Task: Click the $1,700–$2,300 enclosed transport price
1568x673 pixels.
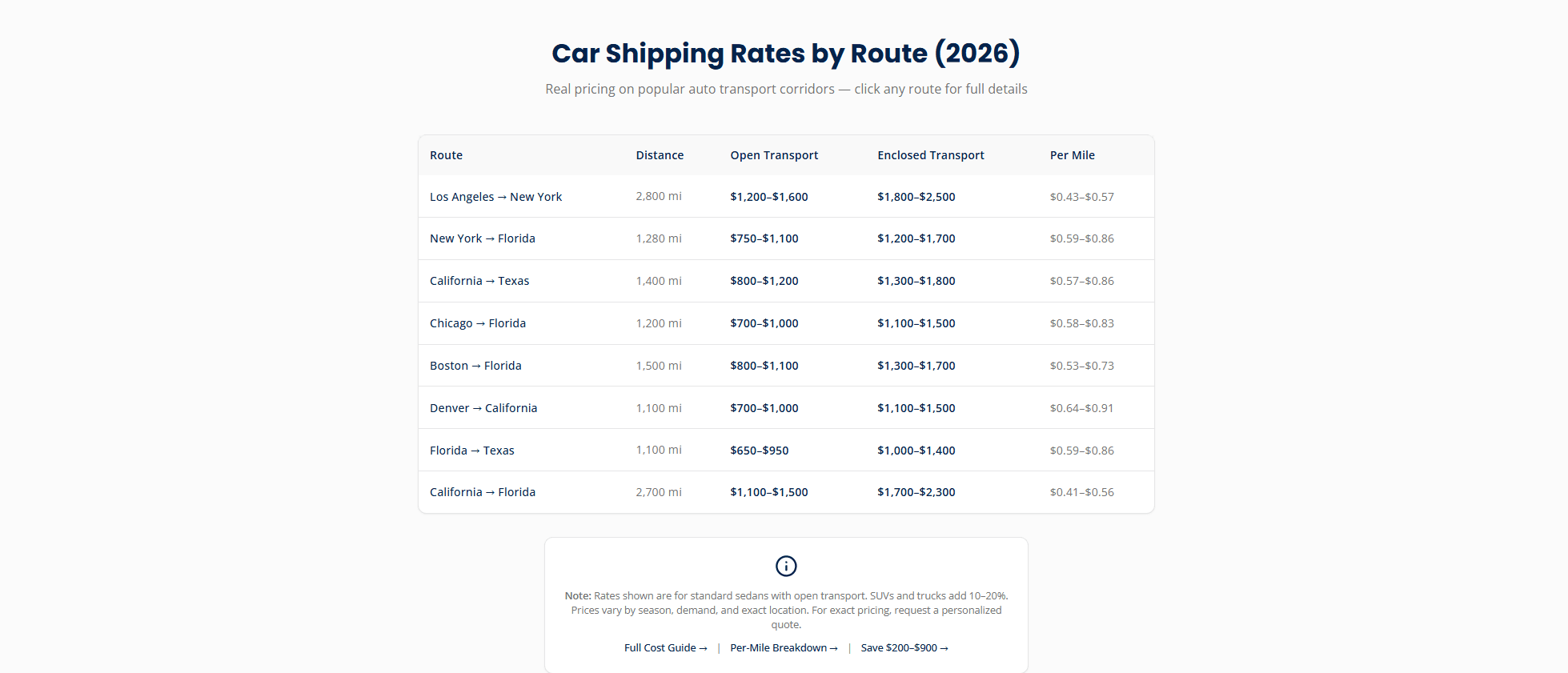Action: pyautogui.click(x=916, y=492)
